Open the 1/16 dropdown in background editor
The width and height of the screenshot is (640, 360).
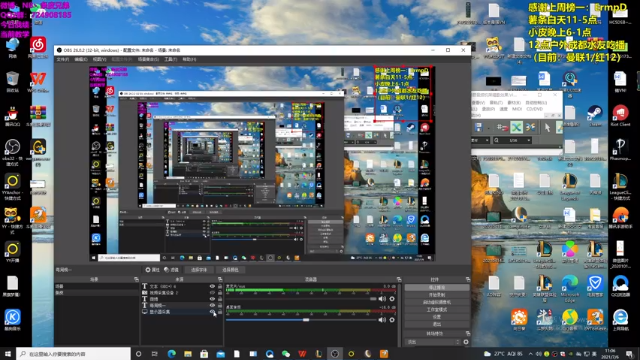point(513,140)
